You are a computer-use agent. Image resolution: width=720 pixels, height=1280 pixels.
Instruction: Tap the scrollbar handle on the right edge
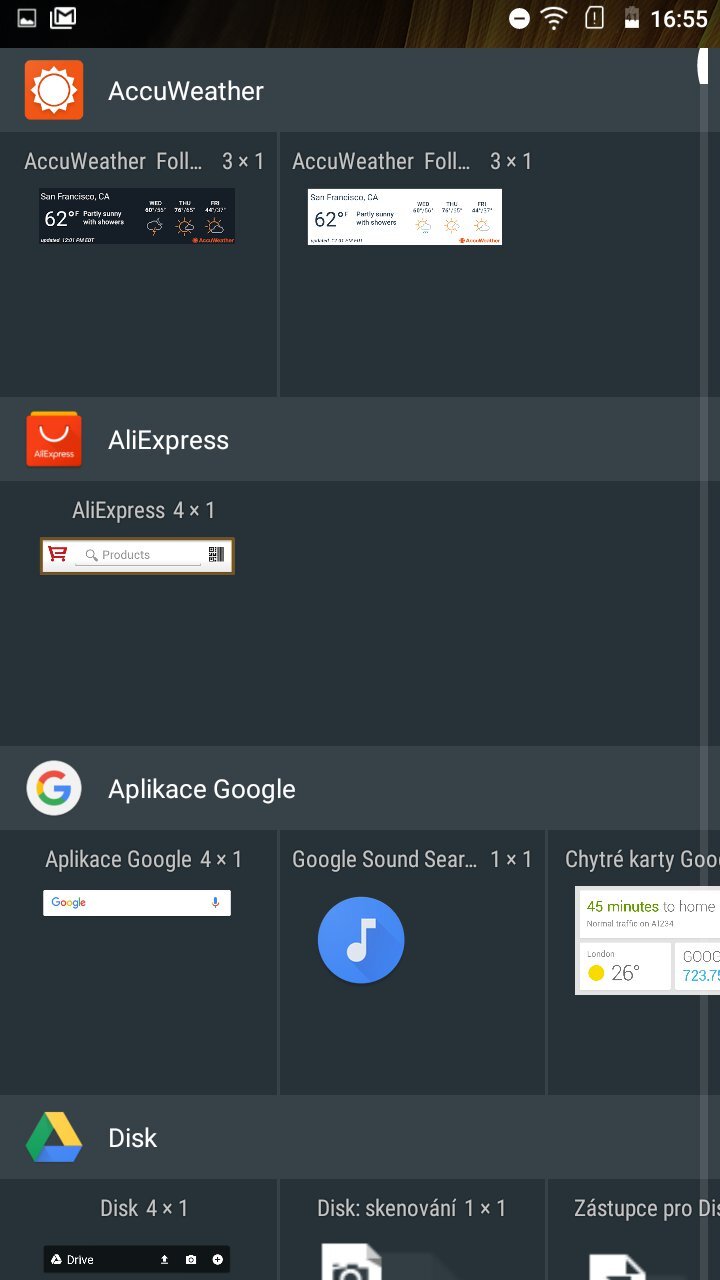(x=706, y=64)
